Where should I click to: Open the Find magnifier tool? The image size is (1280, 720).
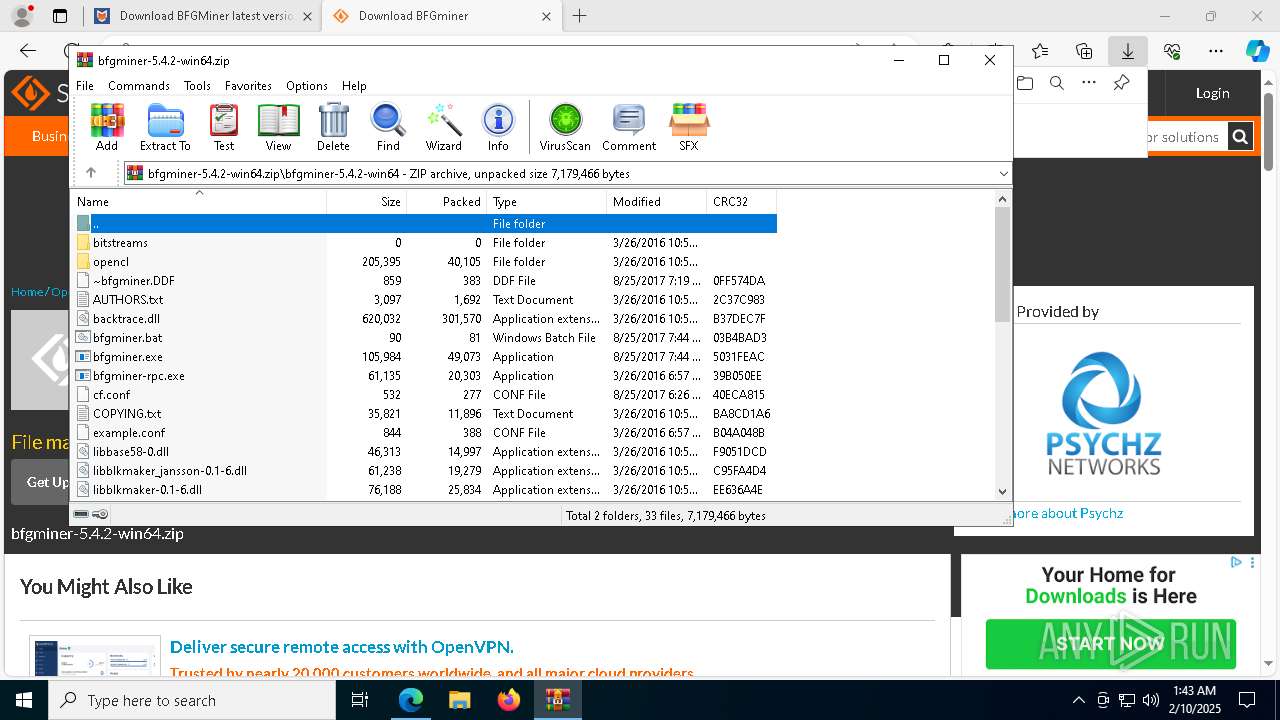pyautogui.click(x=388, y=127)
